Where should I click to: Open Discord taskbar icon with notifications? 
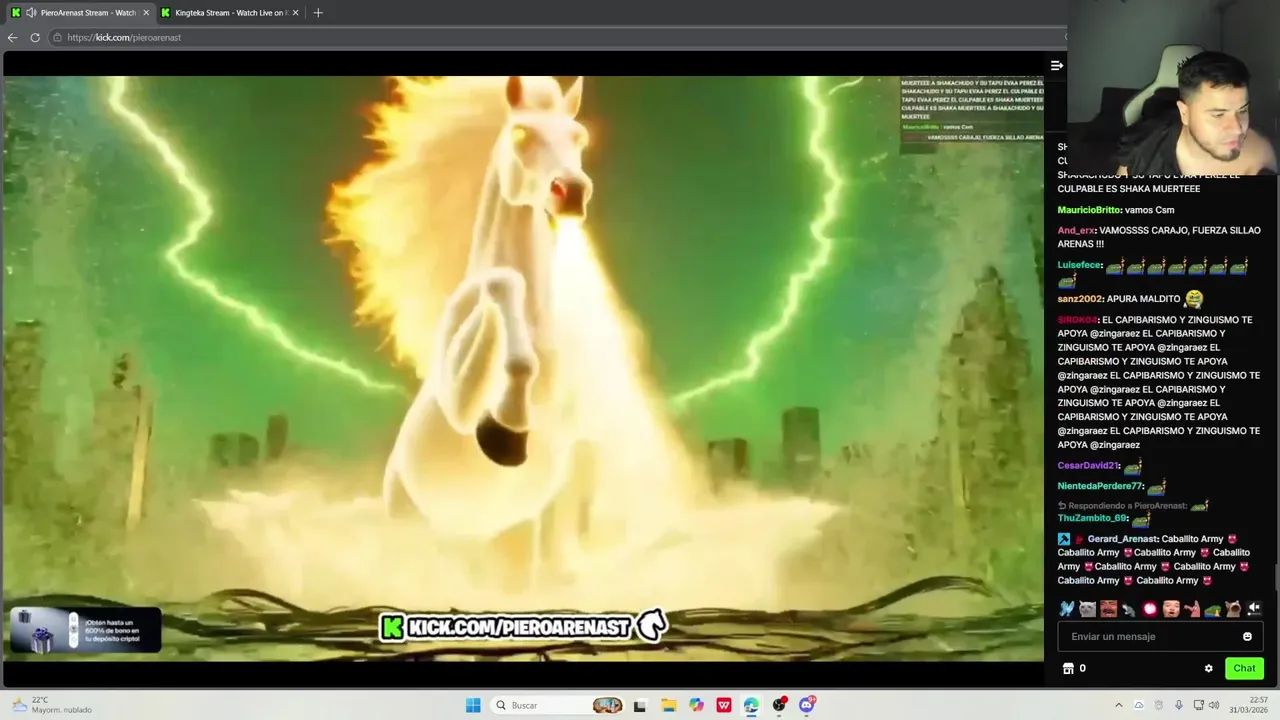[807, 705]
